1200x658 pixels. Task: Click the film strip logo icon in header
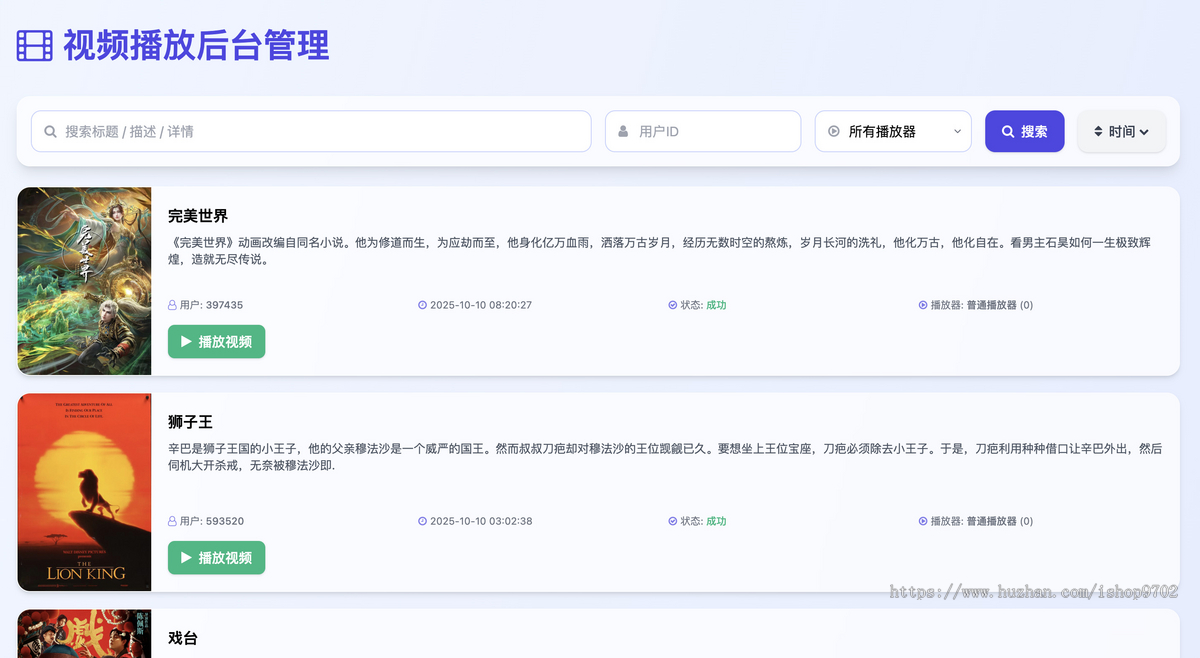point(35,46)
